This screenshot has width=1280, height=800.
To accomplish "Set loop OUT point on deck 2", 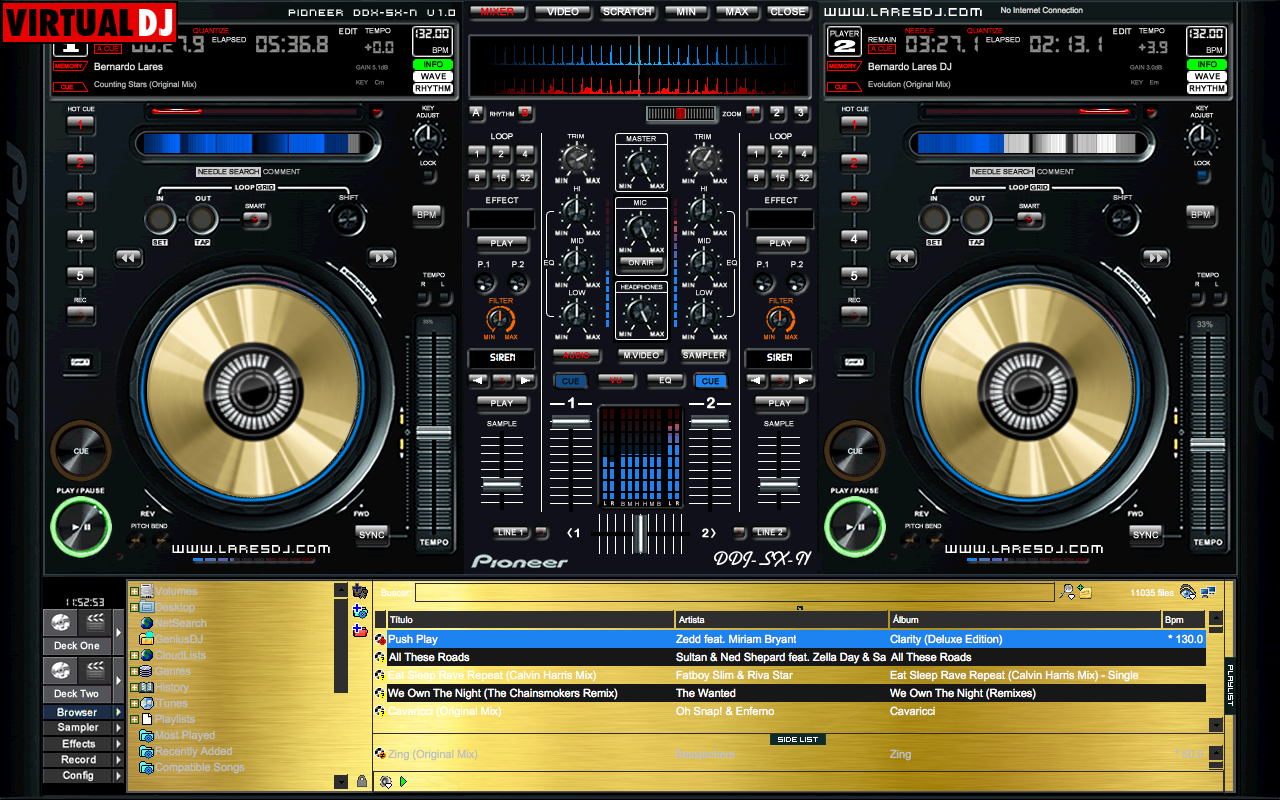I will [x=975, y=219].
